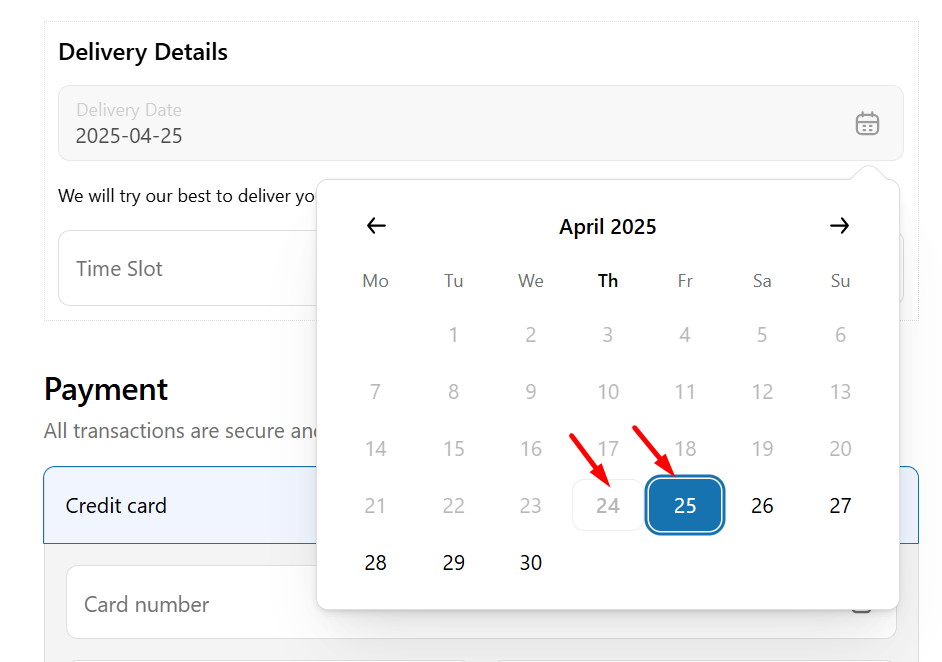Click the April 2025 month heading
This screenshot has height=662, width=942.
(x=607, y=226)
